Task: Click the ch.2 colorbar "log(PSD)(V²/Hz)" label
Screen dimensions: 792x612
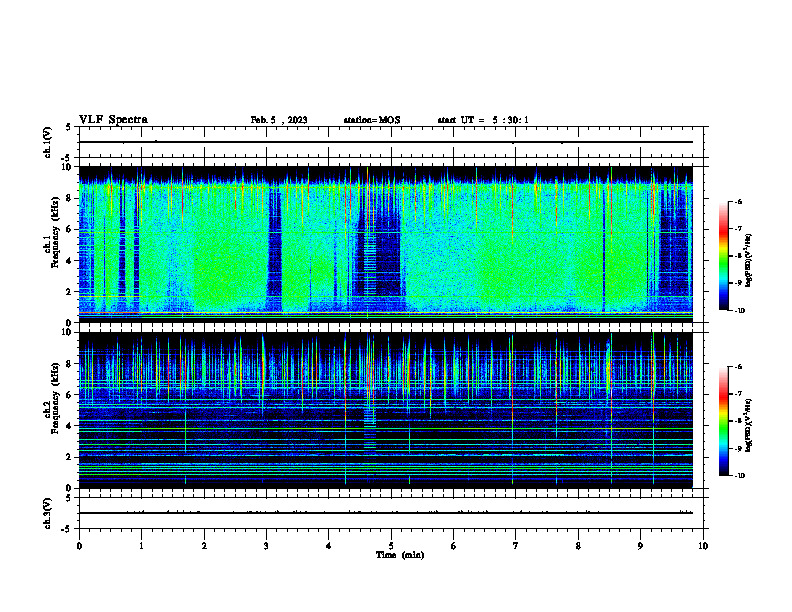Action: [x=749, y=425]
